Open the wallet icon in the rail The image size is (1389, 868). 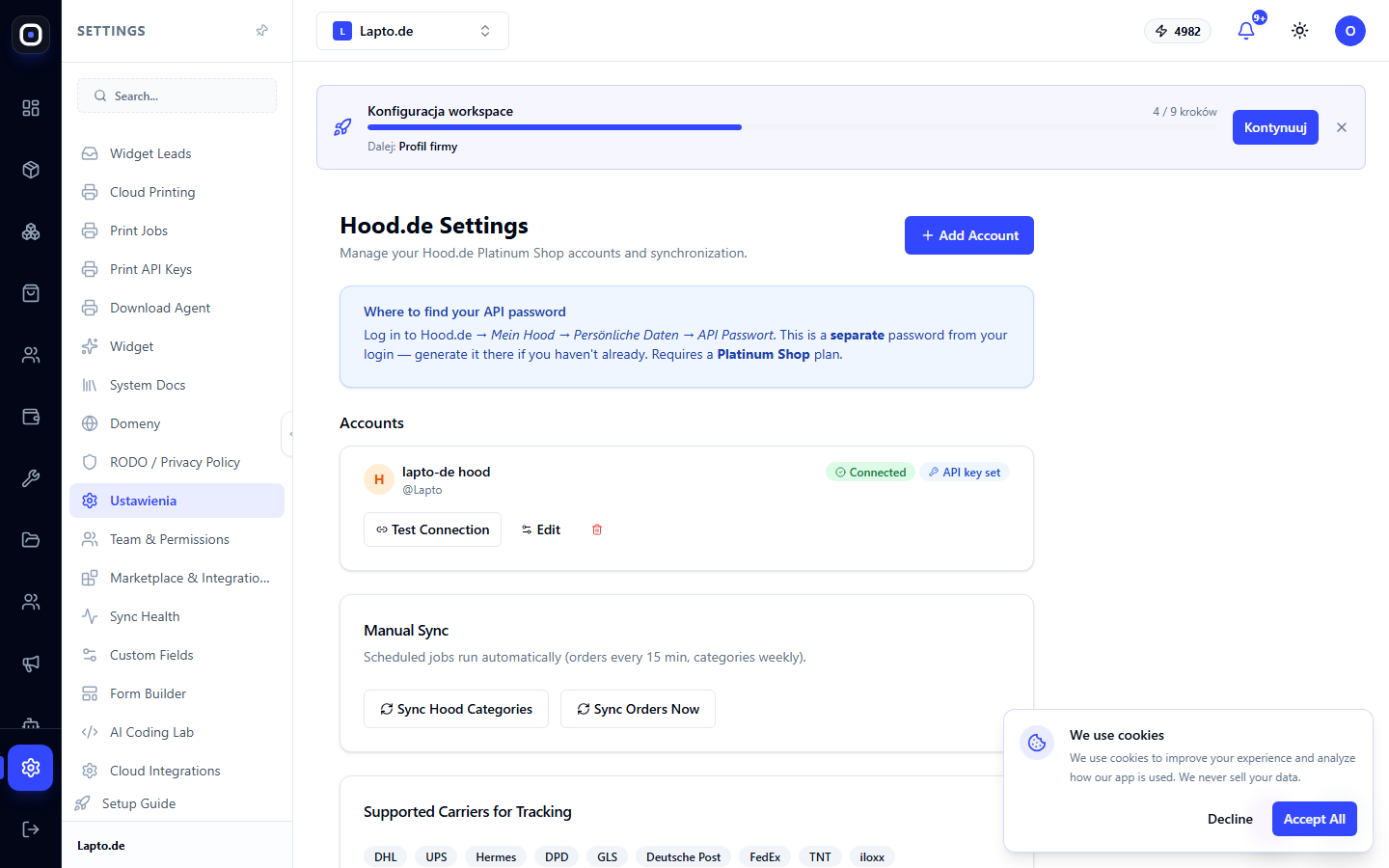coord(31,417)
